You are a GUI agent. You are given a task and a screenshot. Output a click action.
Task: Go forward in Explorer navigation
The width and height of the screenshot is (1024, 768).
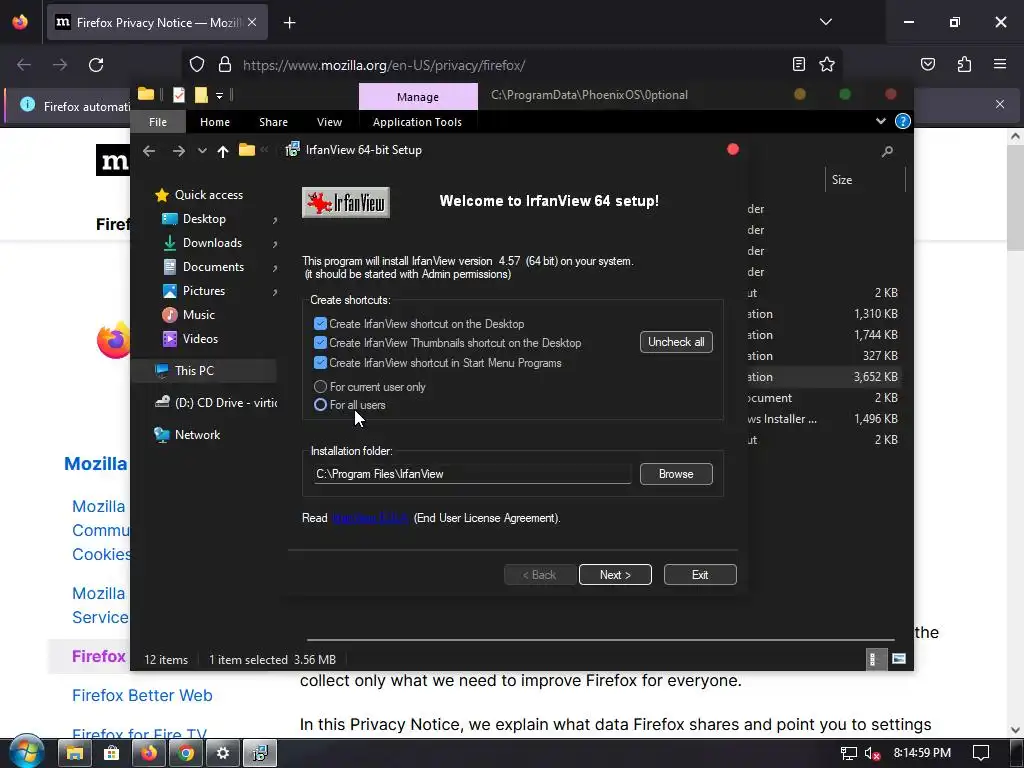pos(178,151)
